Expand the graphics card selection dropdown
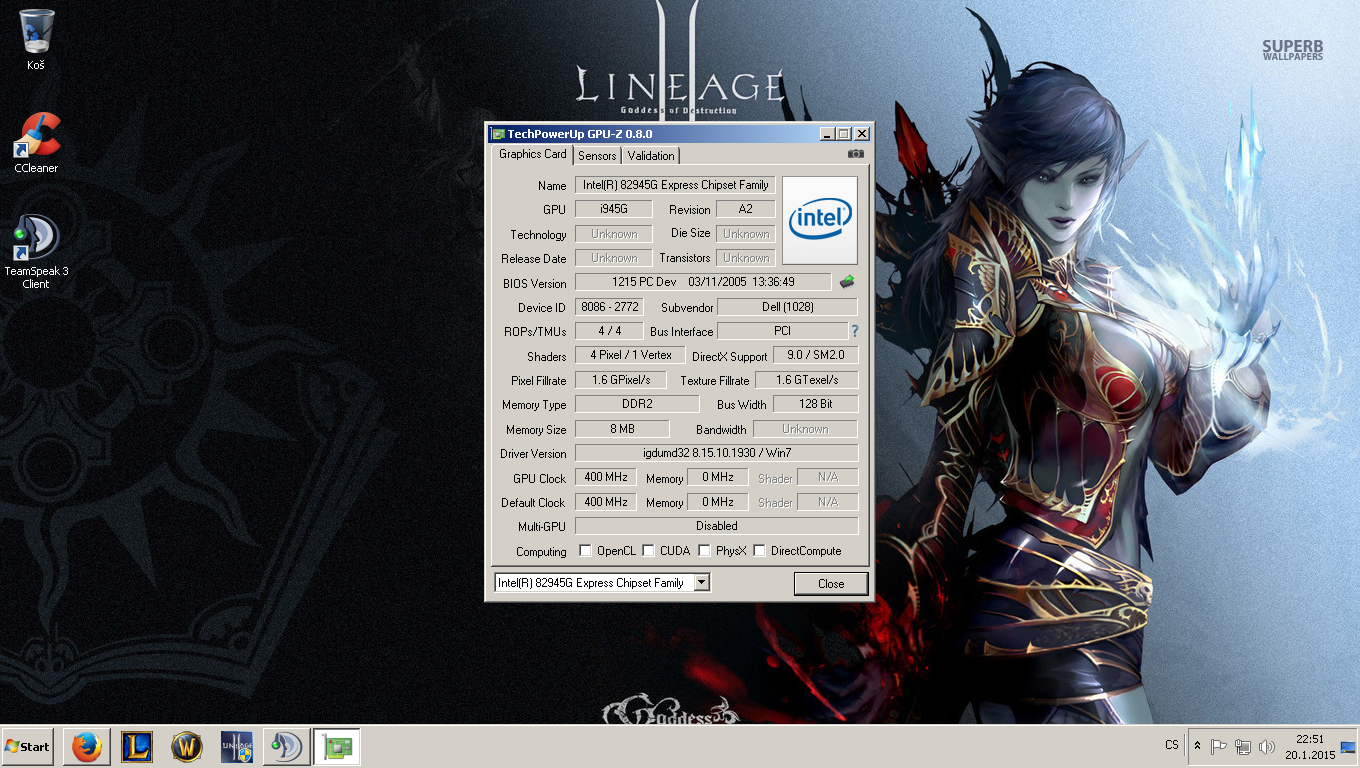Screen dimensions: 1360x768 (x=702, y=583)
